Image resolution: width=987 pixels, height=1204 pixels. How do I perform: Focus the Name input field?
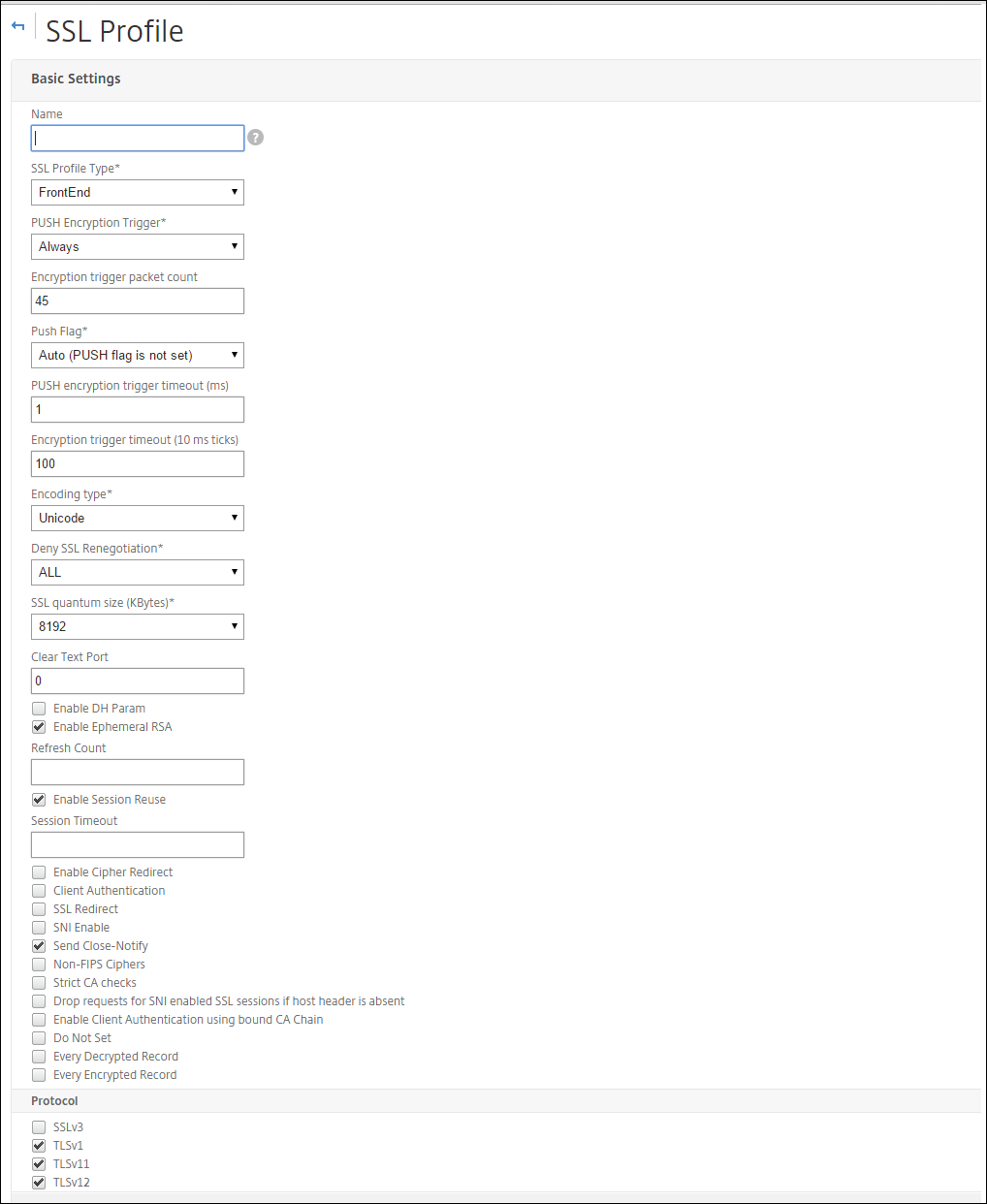138,138
